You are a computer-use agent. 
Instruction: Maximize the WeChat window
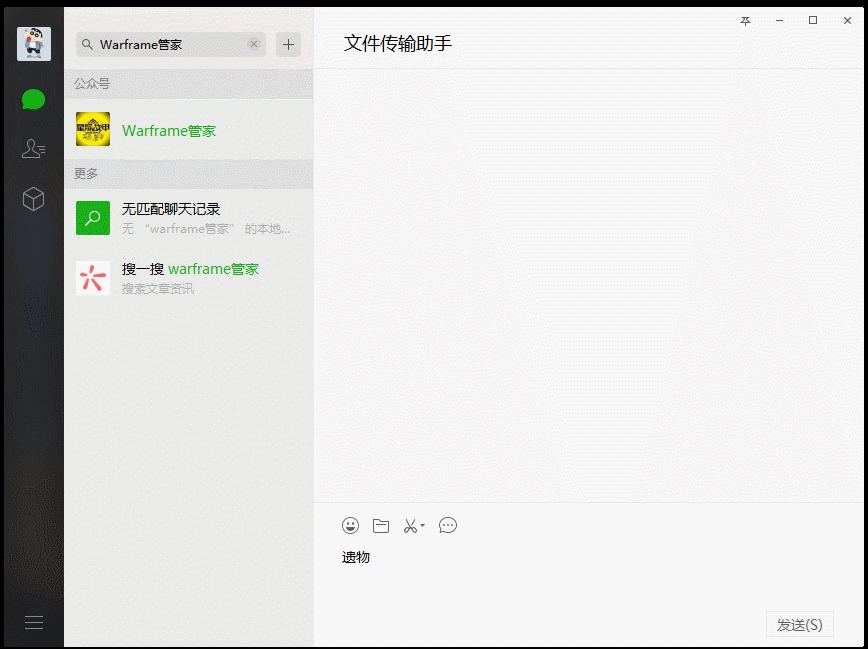pos(813,20)
